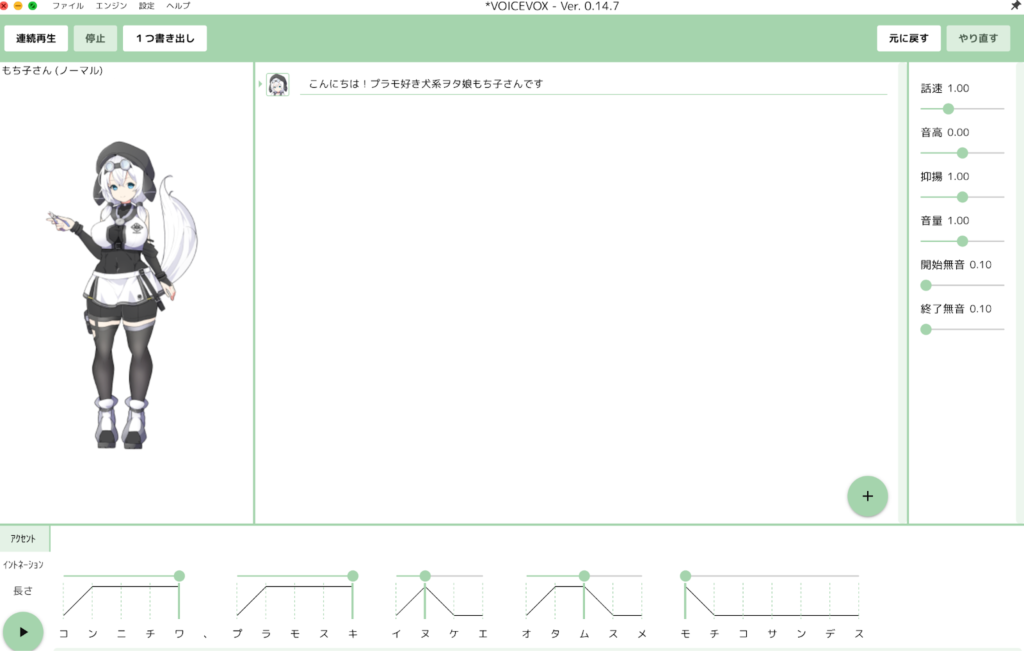Add a new text row with plus button
Image resolution: width=1024 pixels, height=651 pixels.
(x=867, y=496)
